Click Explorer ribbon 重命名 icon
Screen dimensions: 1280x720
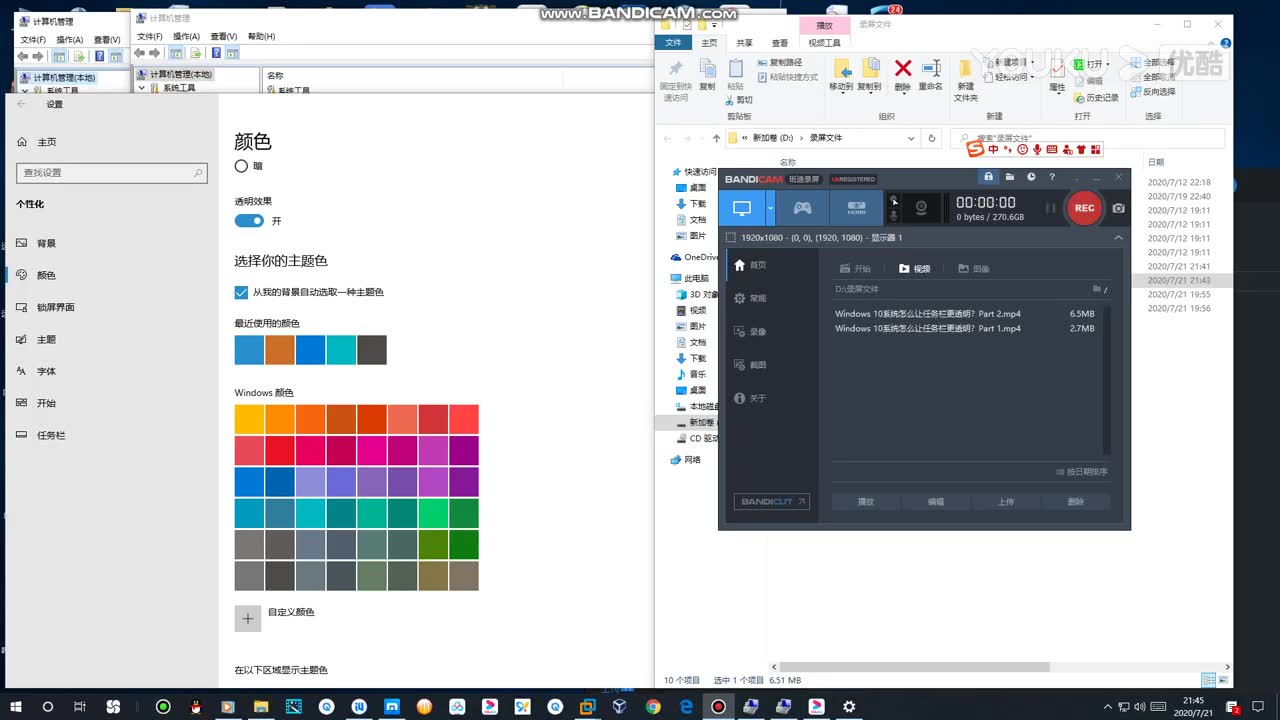pyautogui.click(x=931, y=68)
